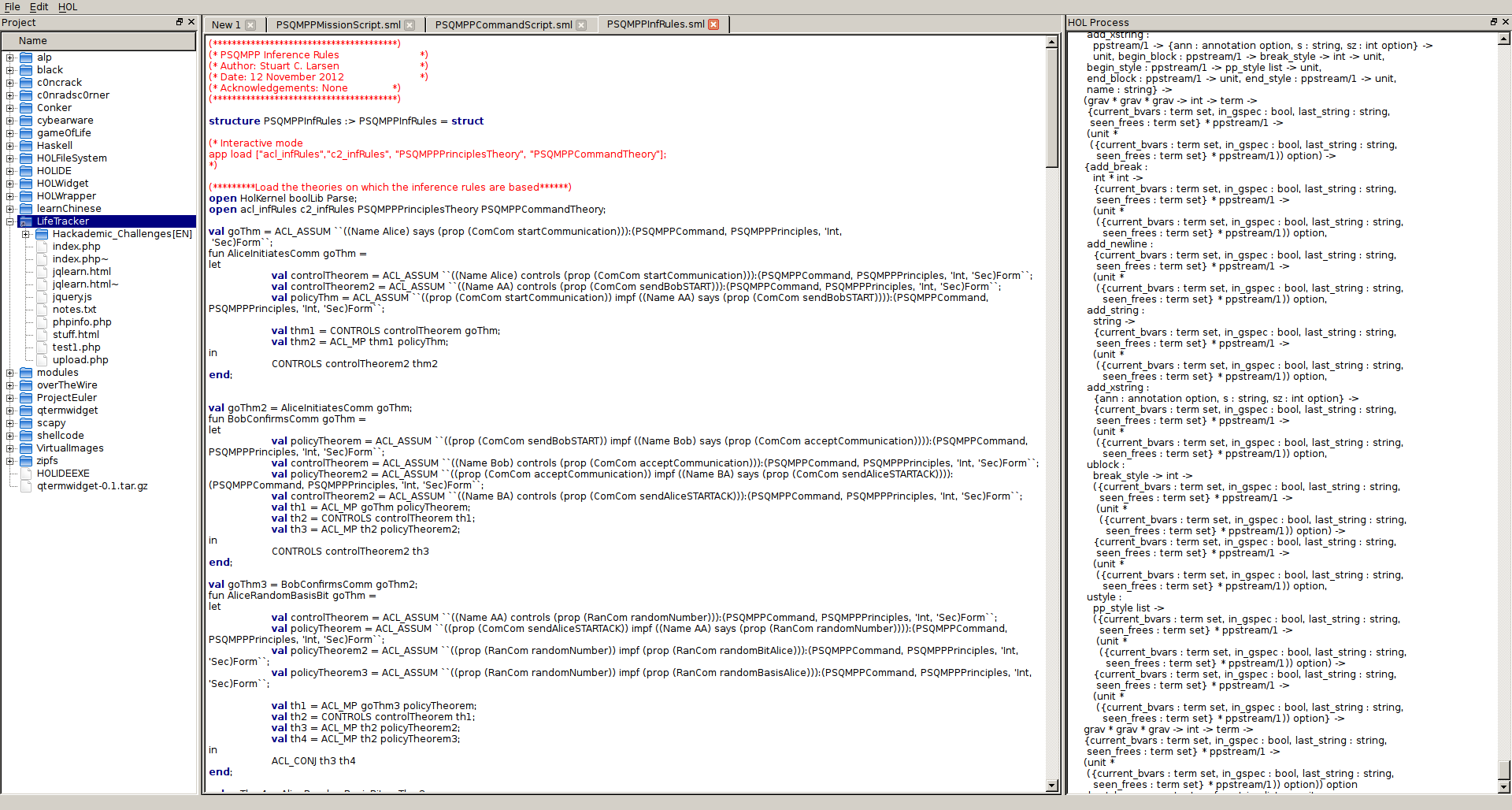Click the c0nradsc0rner folder icon

(x=26, y=95)
